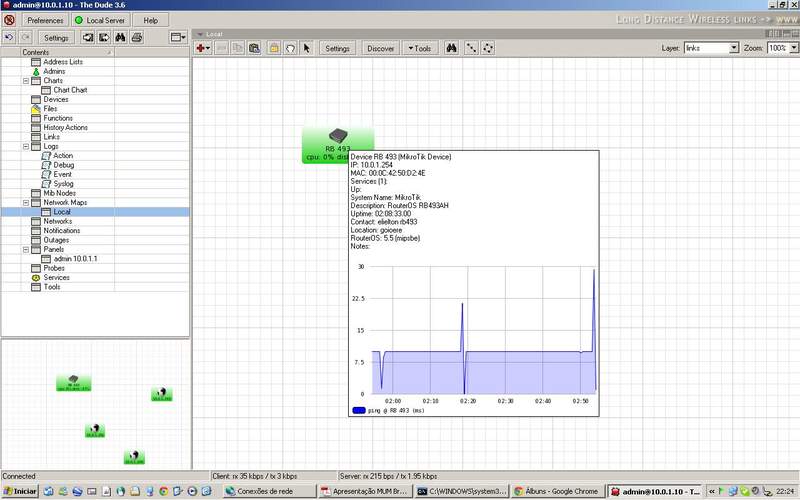Open find with map toolbar binoculars icon
The width and height of the screenshot is (800, 500).
click(x=452, y=48)
